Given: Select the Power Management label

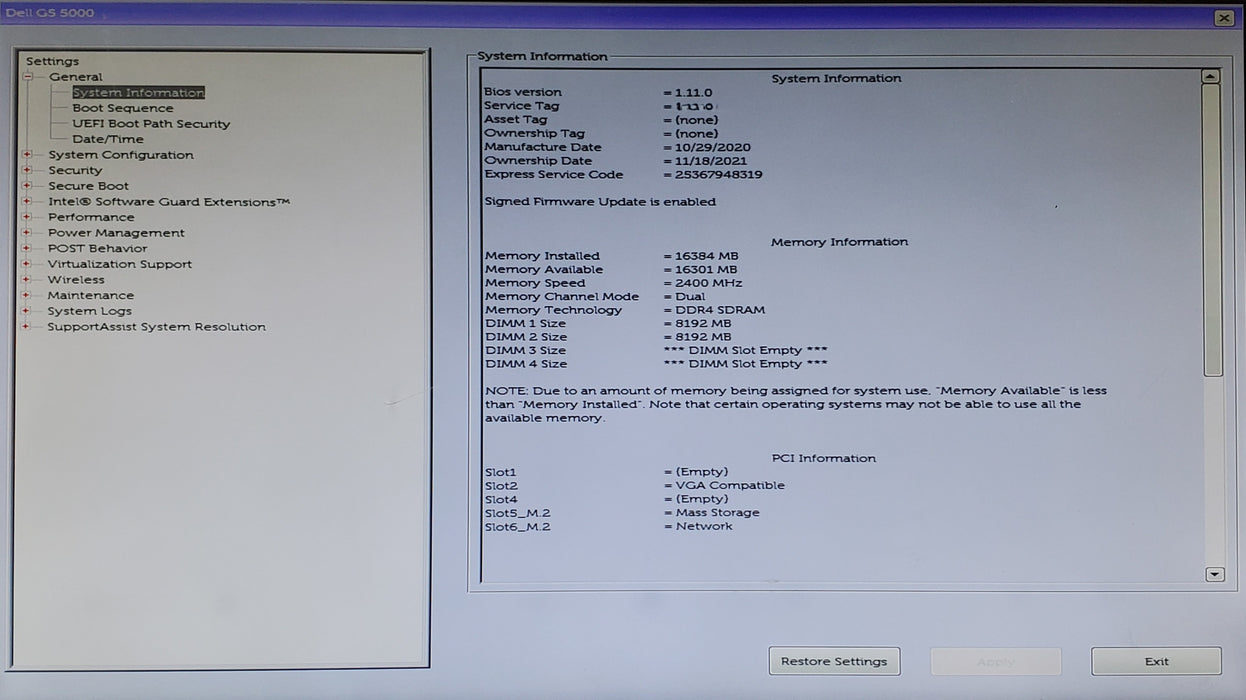Looking at the screenshot, I should [x=116, y=233].
